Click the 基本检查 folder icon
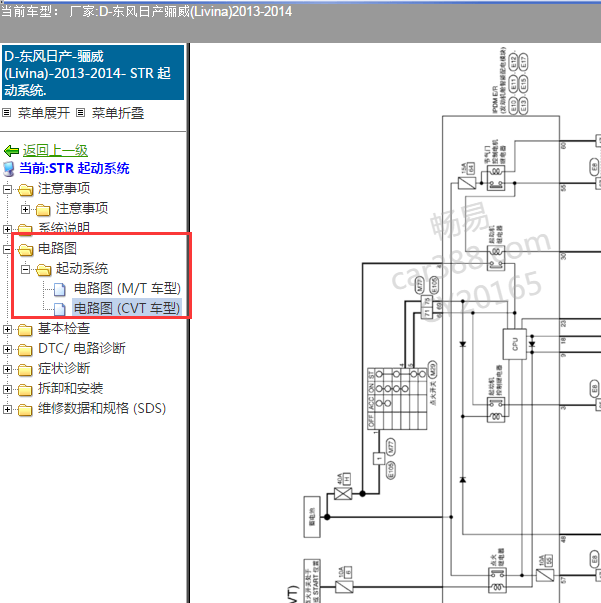 pos(26,329)
